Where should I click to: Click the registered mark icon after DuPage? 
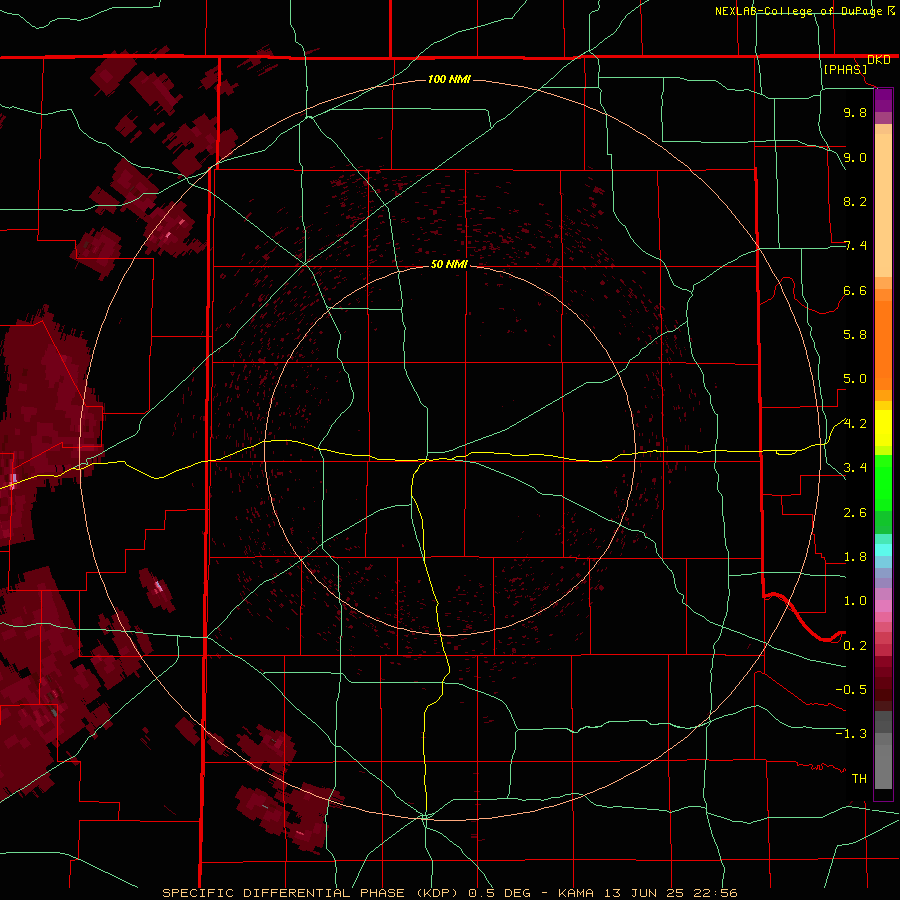point(891,10)
